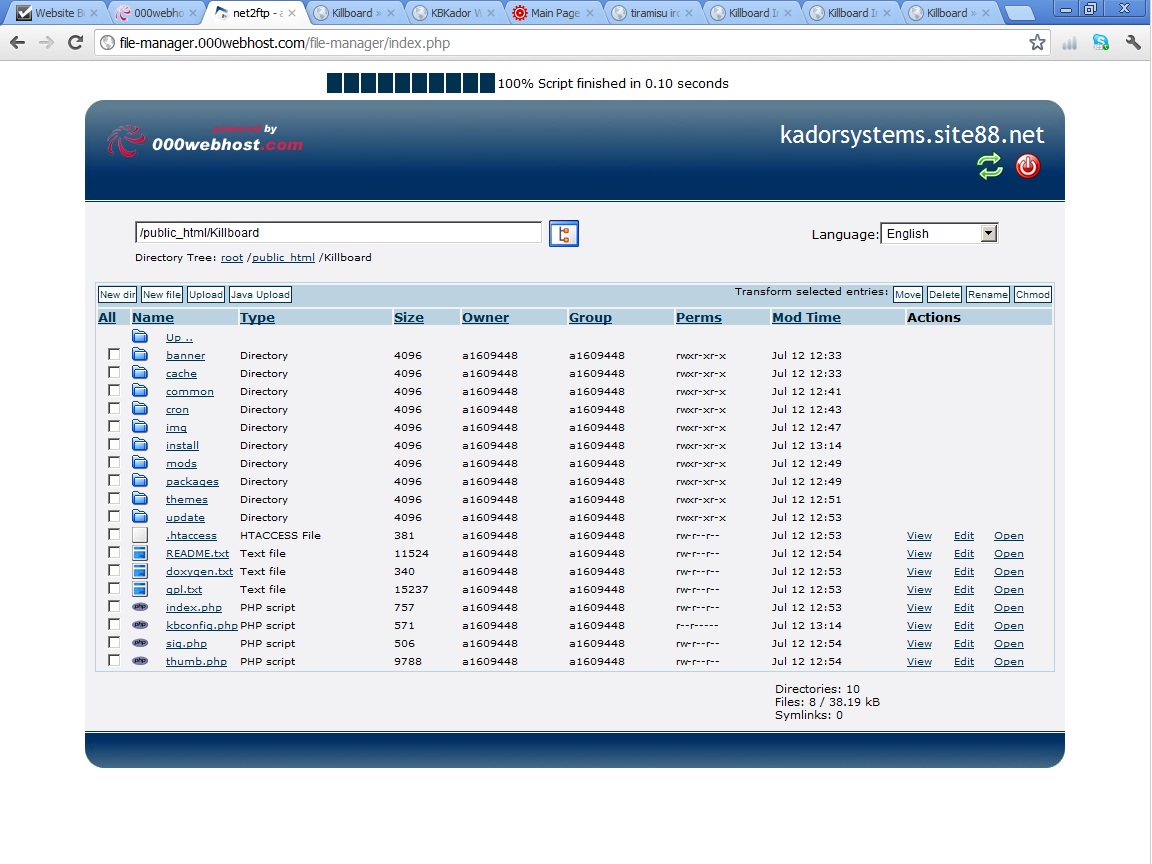The height and width of the screenshot is (864, 1152).
Task: Check the thumb.php file checkbox
Action: point(114,660)
